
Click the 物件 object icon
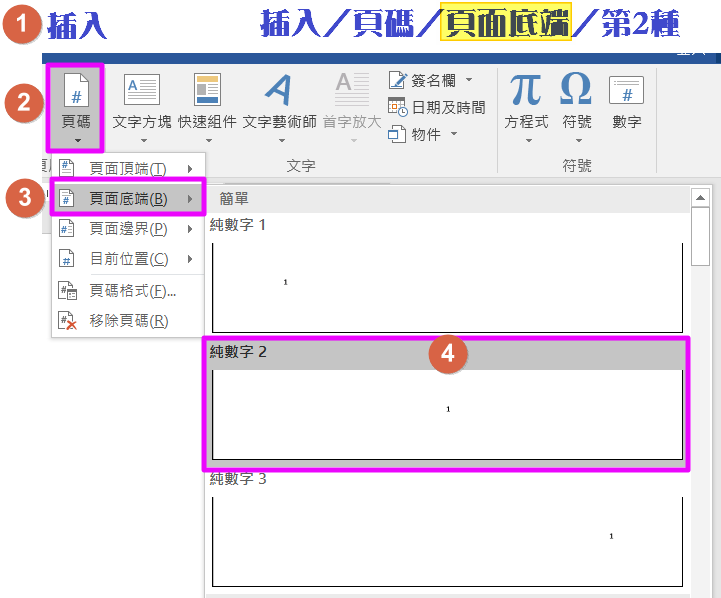(x=397, y=134)
